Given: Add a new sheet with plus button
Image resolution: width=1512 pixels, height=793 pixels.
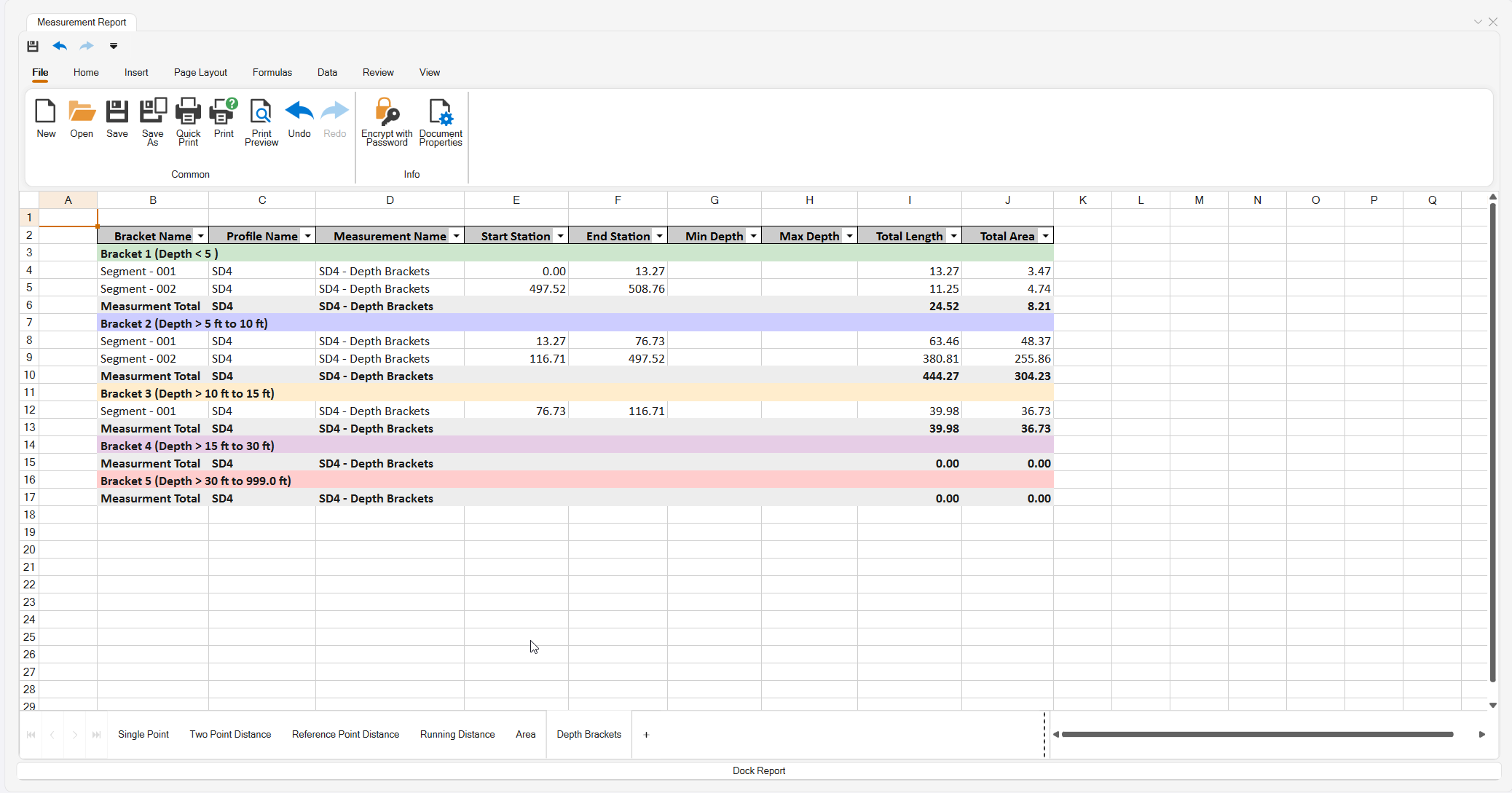Looking at the screenshot, I should [646, 734].
